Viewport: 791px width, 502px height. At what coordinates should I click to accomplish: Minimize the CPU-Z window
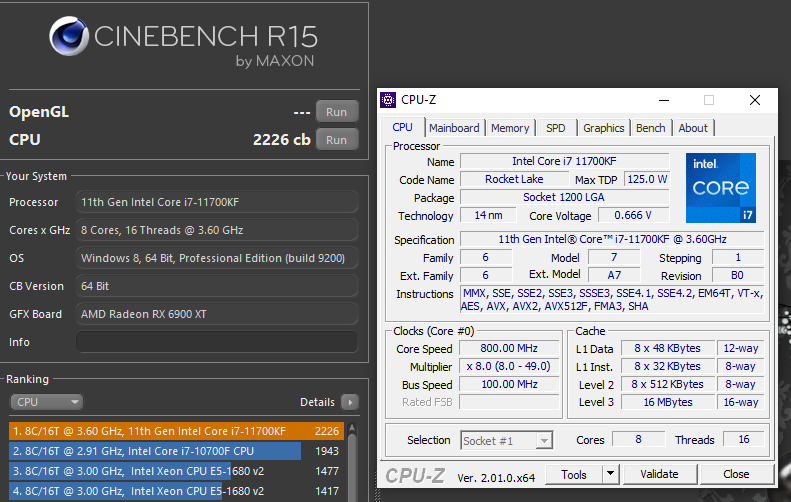click(662, 100)
